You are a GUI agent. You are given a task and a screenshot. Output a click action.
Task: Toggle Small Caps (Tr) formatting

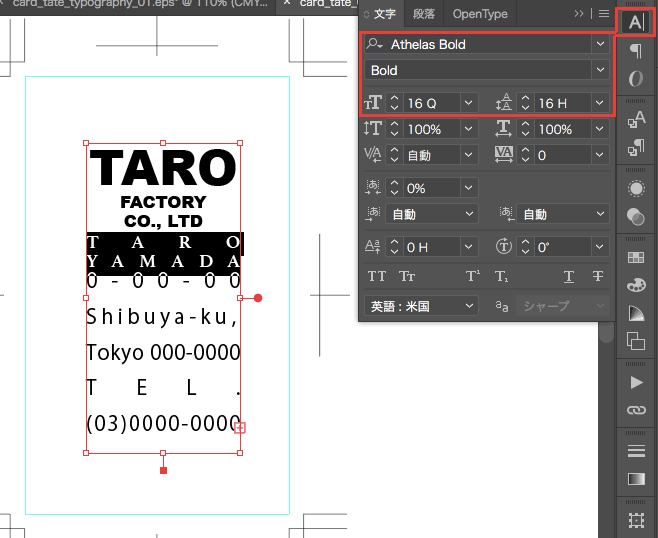click(x=407, y=277)
